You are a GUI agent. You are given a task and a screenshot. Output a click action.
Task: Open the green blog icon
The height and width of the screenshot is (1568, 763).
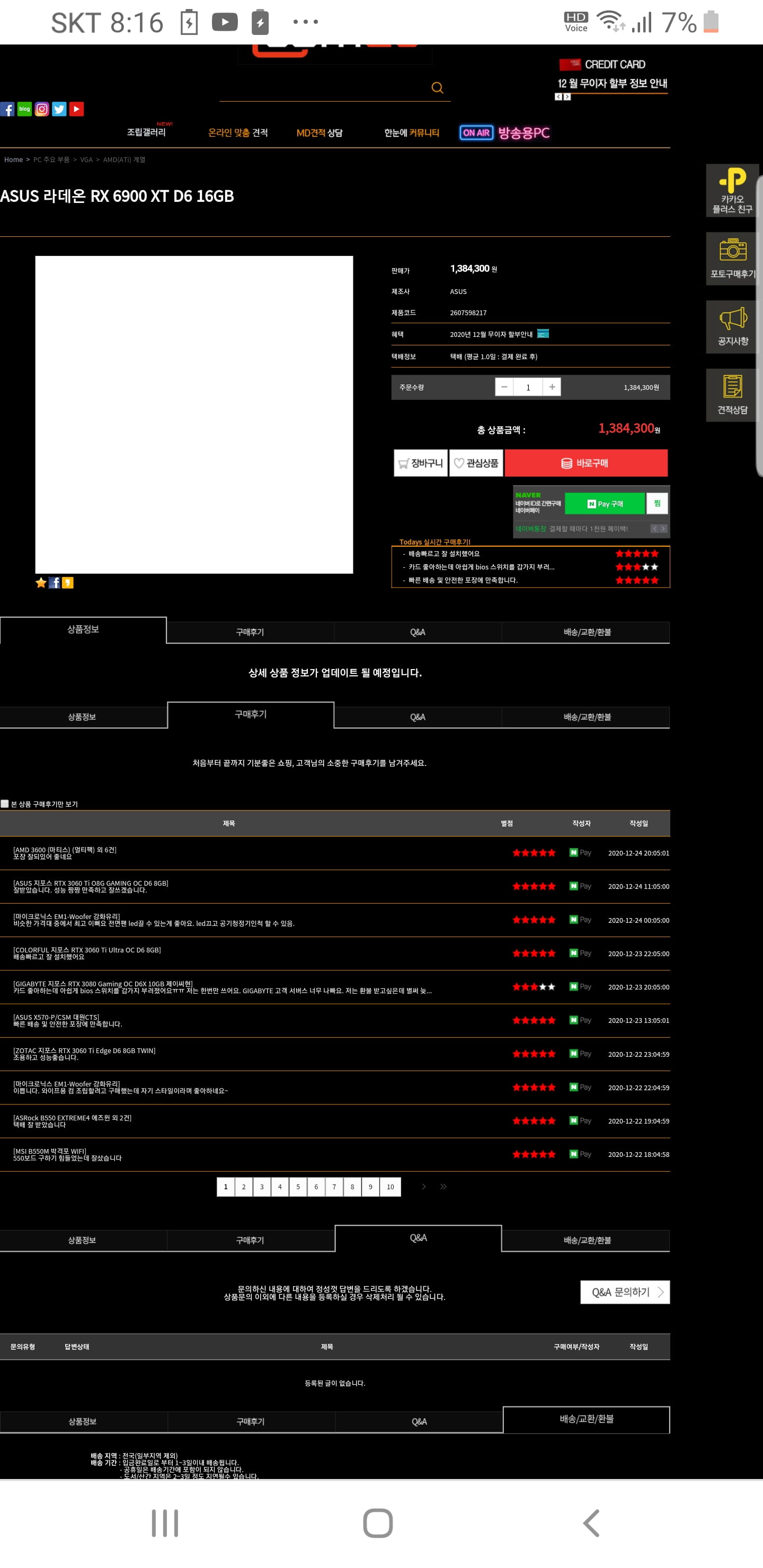24,109
